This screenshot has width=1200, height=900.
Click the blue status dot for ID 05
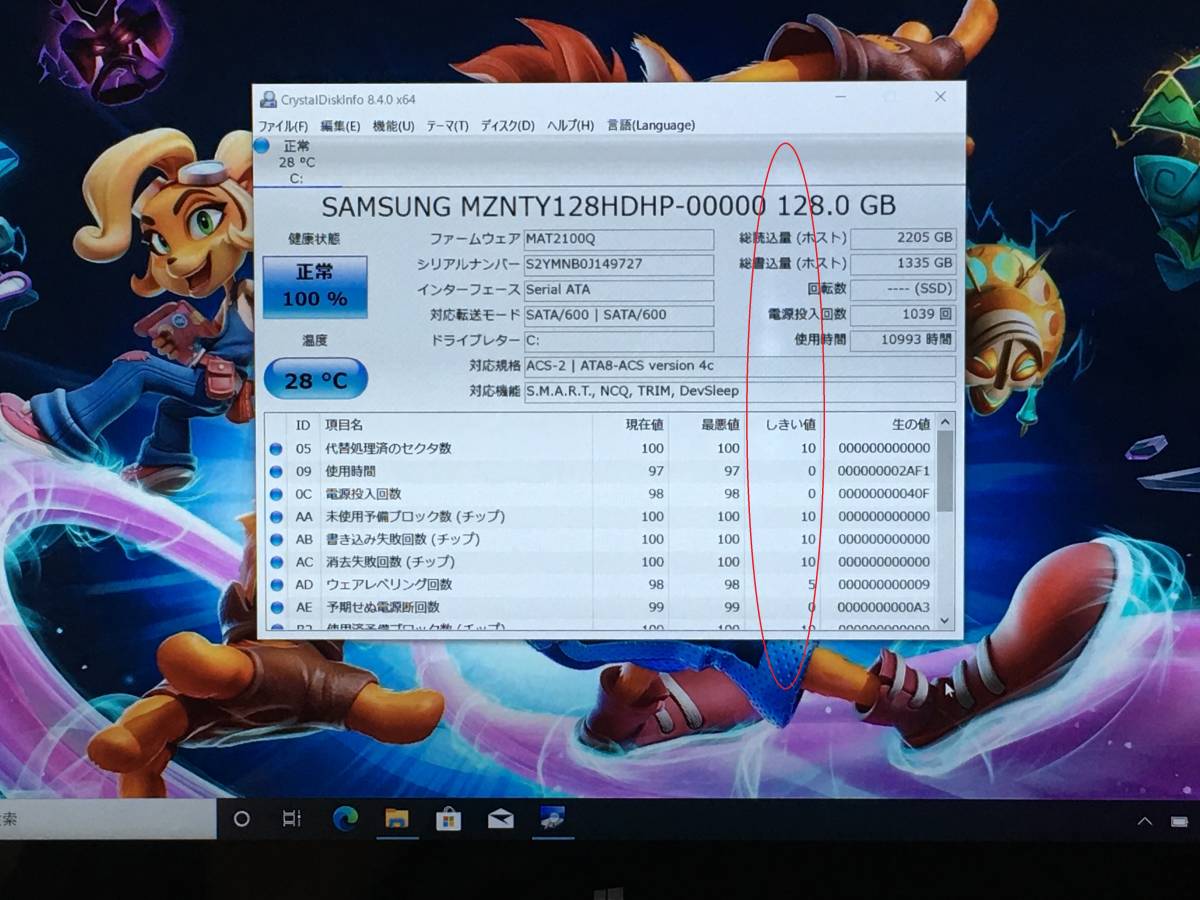[x=276, y=449]
